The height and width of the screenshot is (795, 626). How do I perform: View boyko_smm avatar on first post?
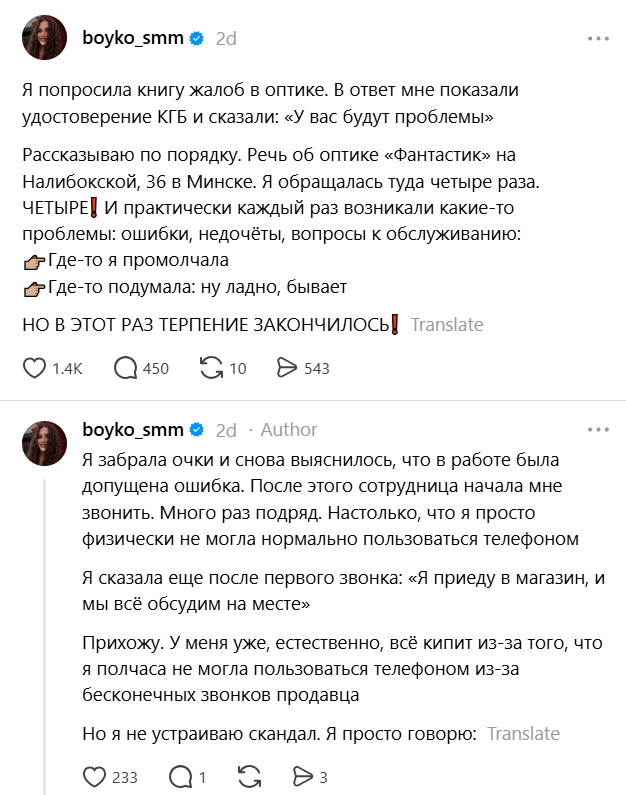pyautogui.click(x=45, y=38)
